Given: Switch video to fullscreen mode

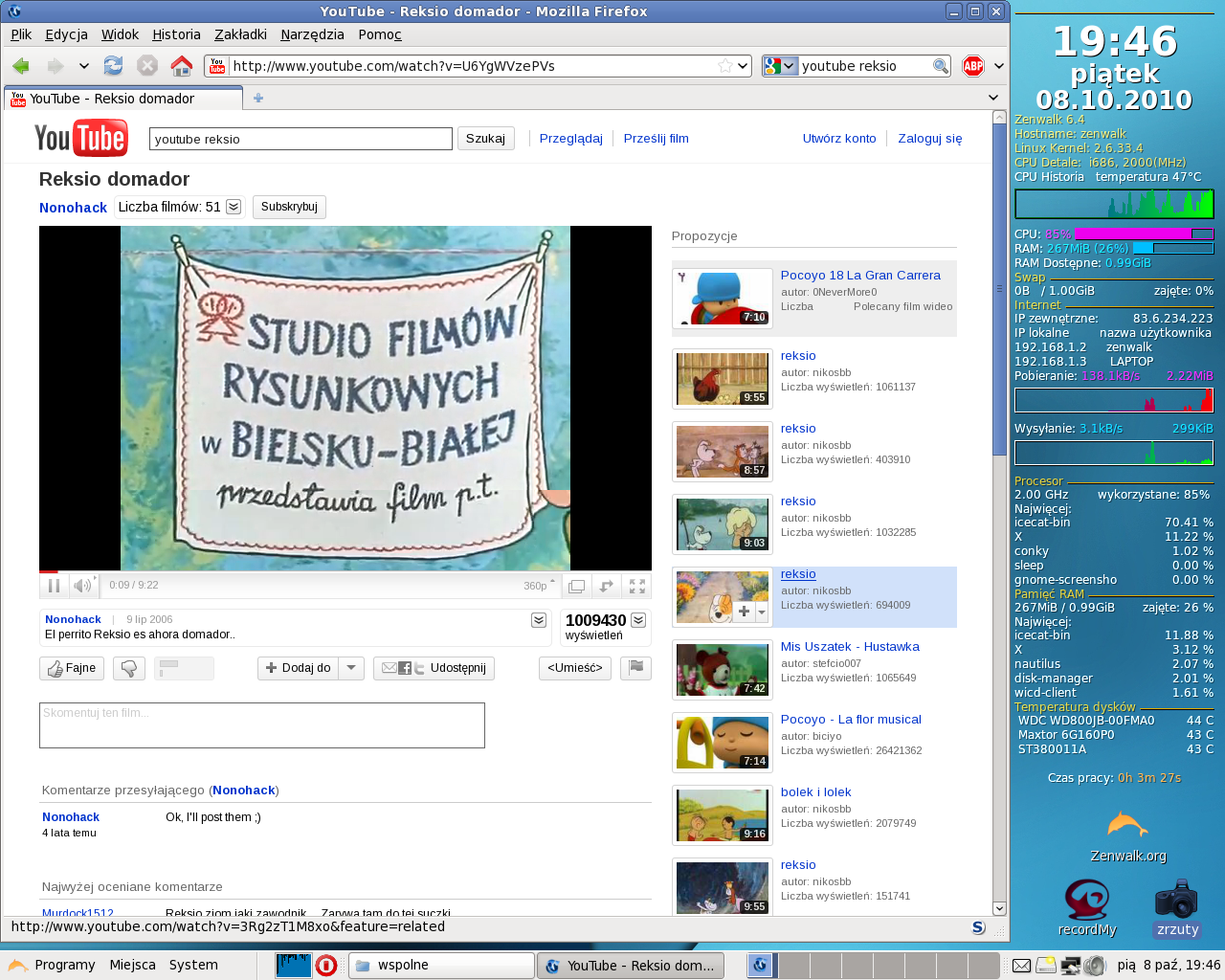Looking at the screenshot, I should pyautogui.click(x=637, y=586).
